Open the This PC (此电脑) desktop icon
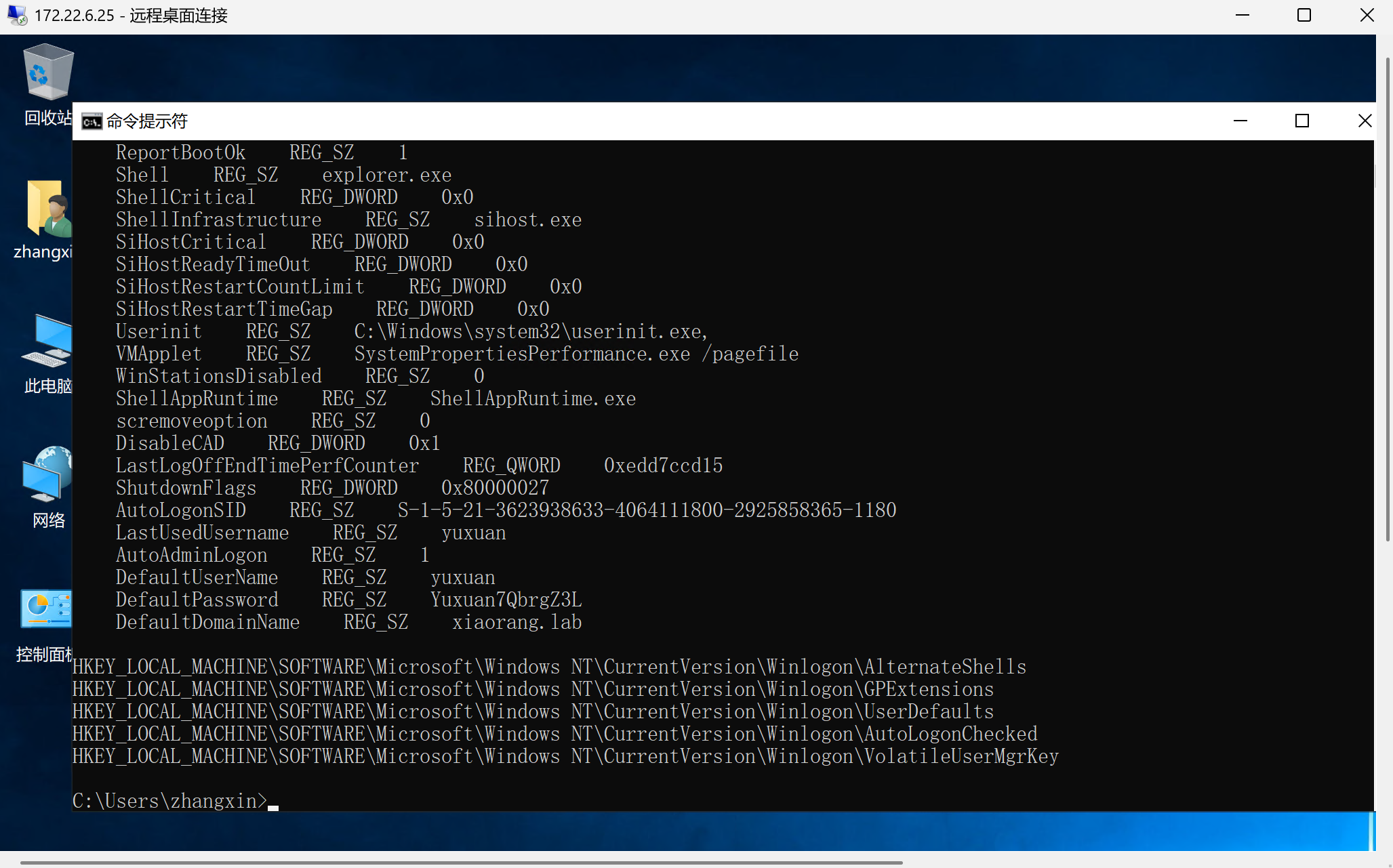 click(47, 354)
